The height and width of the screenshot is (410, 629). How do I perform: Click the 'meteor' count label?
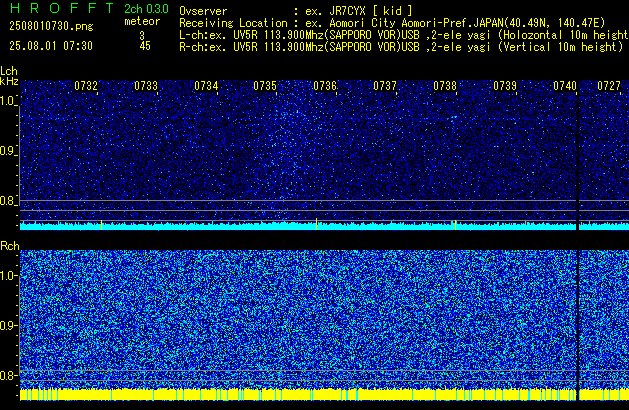click(x=142, y=21)
